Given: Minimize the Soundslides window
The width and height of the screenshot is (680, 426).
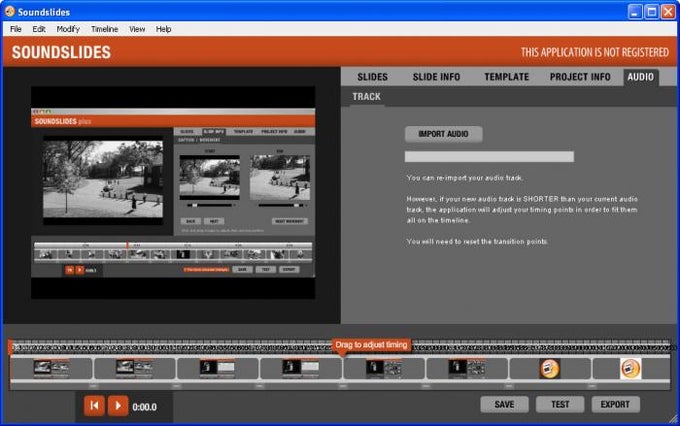Looking at the screenshot, I should pyautogui.click(x=635, y=12).
